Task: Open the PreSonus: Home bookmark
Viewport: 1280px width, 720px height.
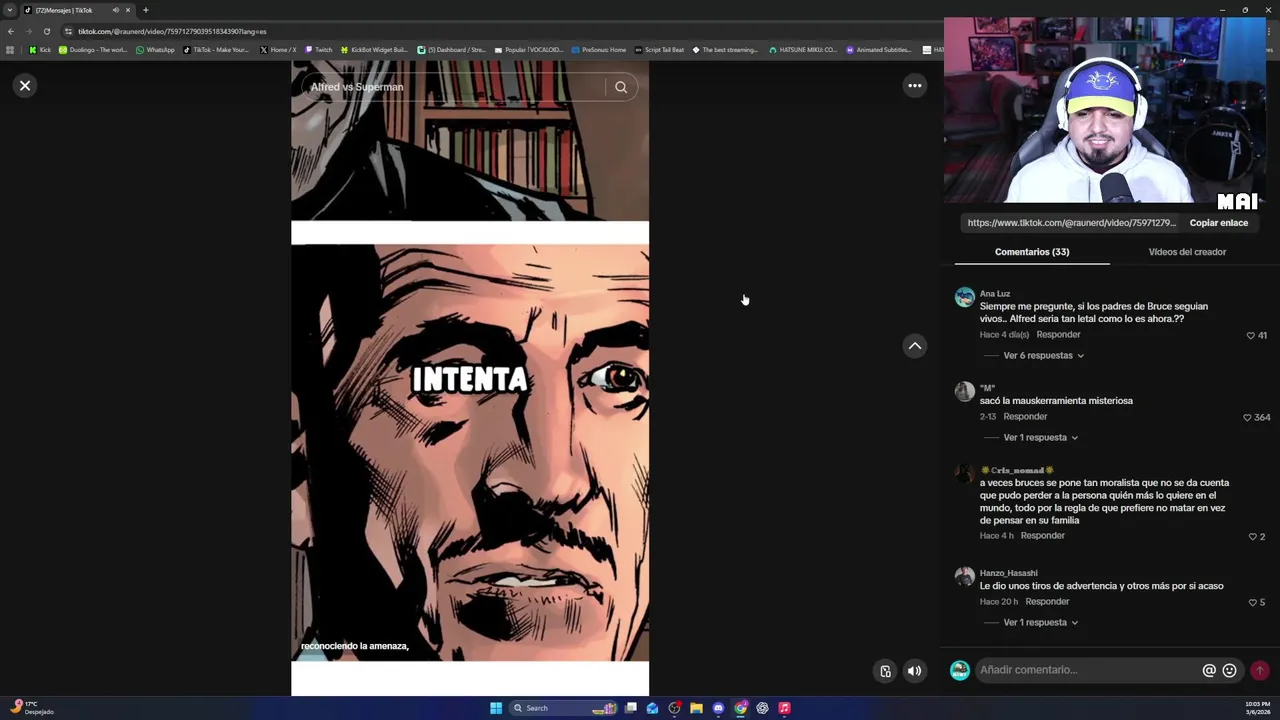Action: pyautogui.click(x=599, y=50)
